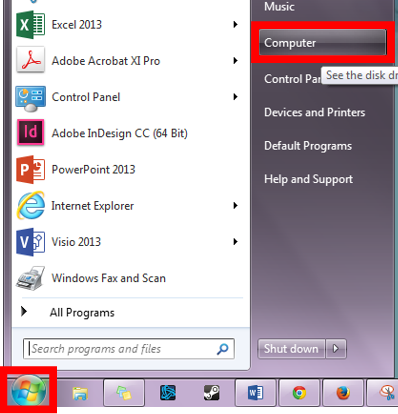
Task: Open the blue knot taskbar app
Action: click(168, 393)
